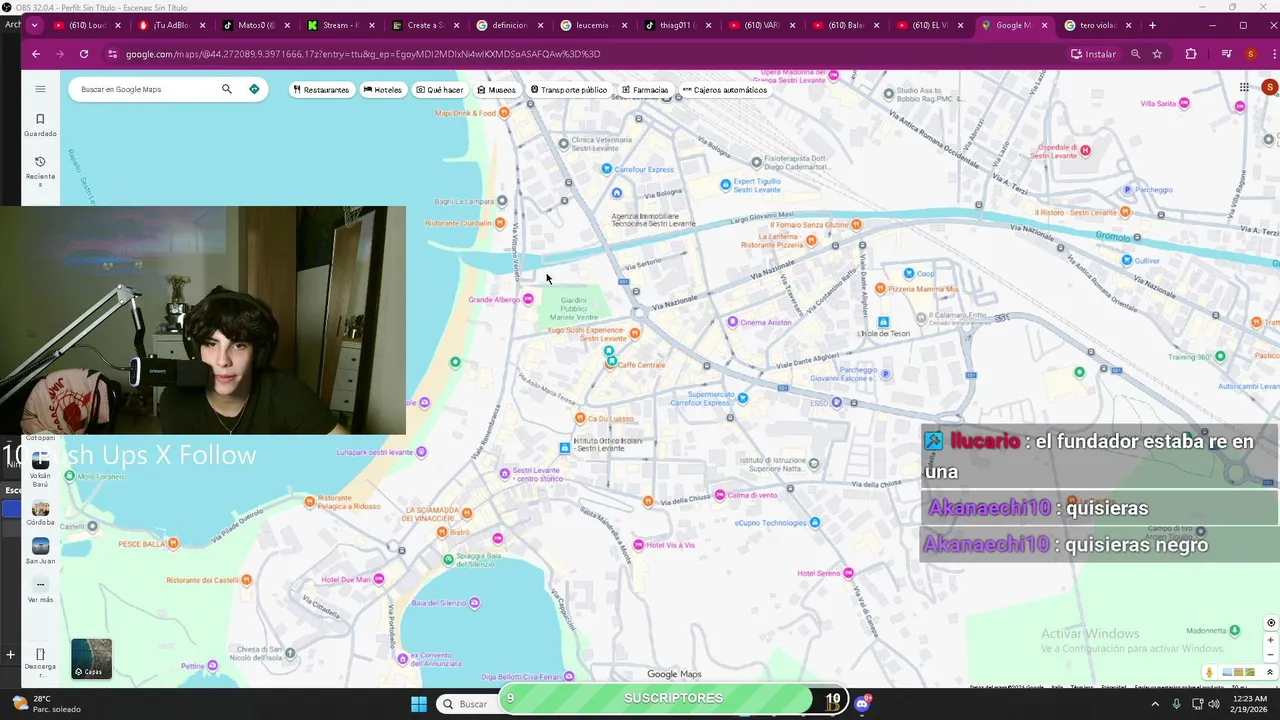The height and width of the screenshot is (720, 1280).
Task: Show hidden system tray icons
Action: (x=1155, y=704)
